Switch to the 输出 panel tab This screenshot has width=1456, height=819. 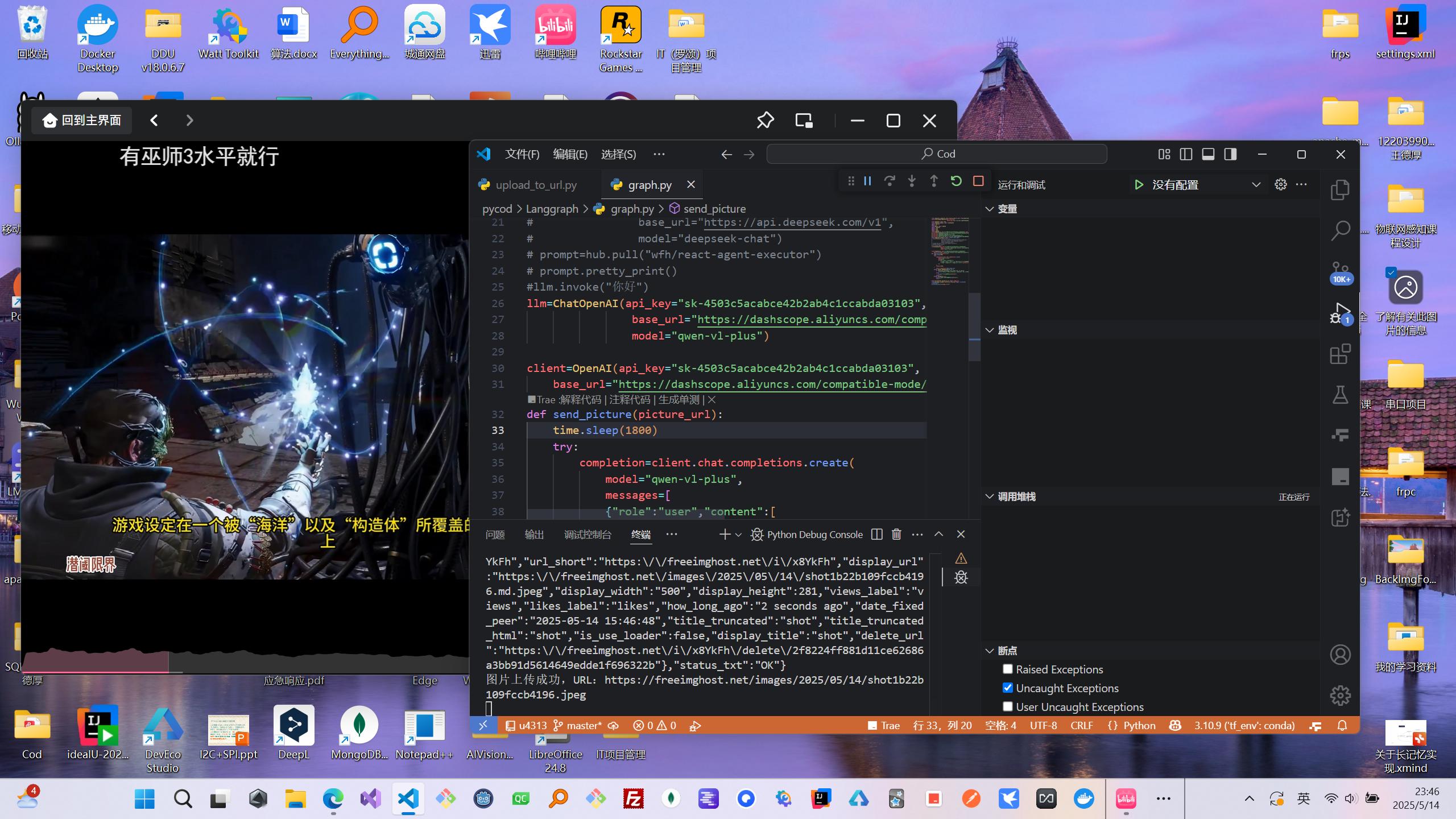coord(534,535)
